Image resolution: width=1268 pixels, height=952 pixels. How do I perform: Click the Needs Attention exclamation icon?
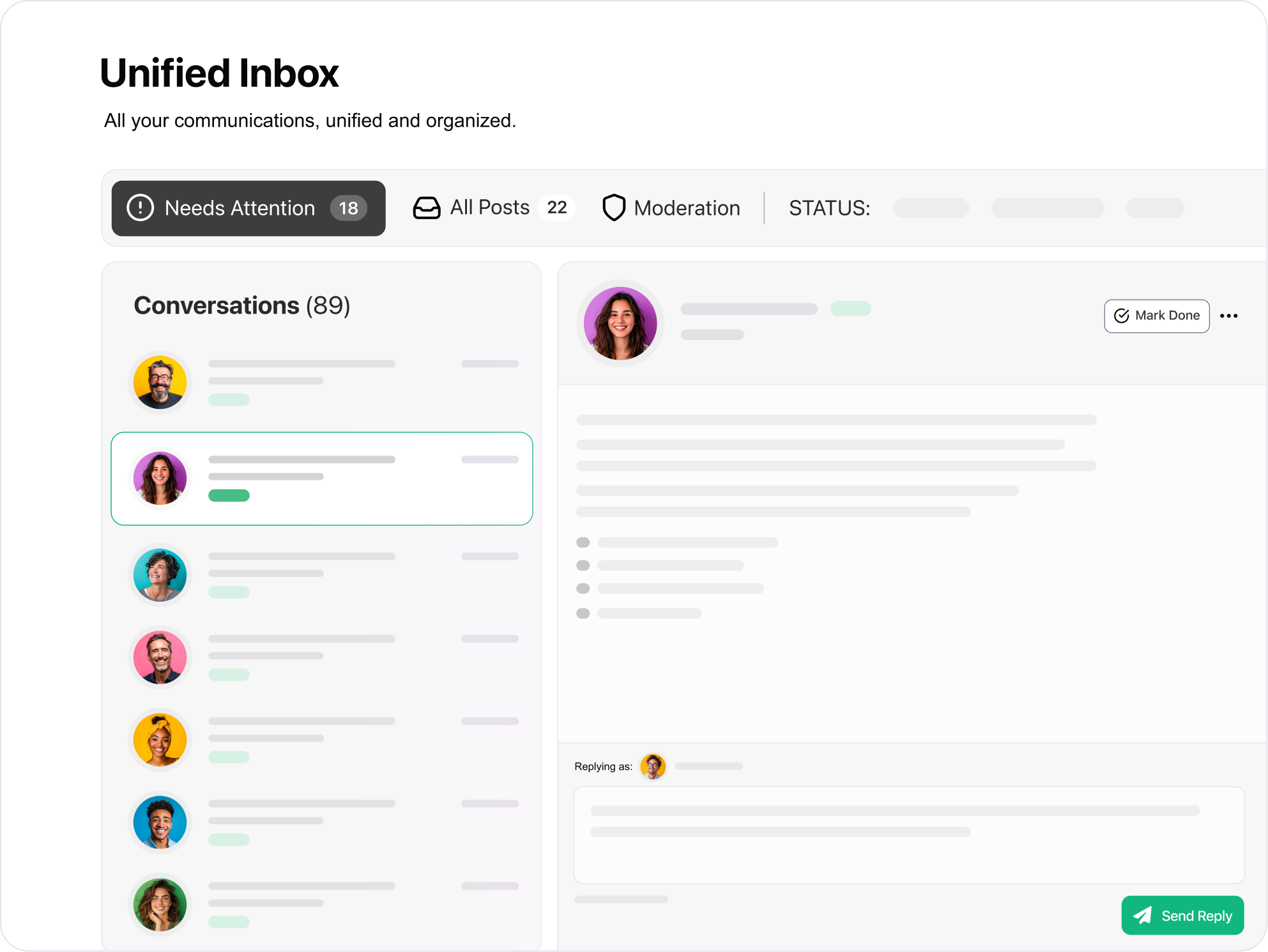(x=141, y=208)
